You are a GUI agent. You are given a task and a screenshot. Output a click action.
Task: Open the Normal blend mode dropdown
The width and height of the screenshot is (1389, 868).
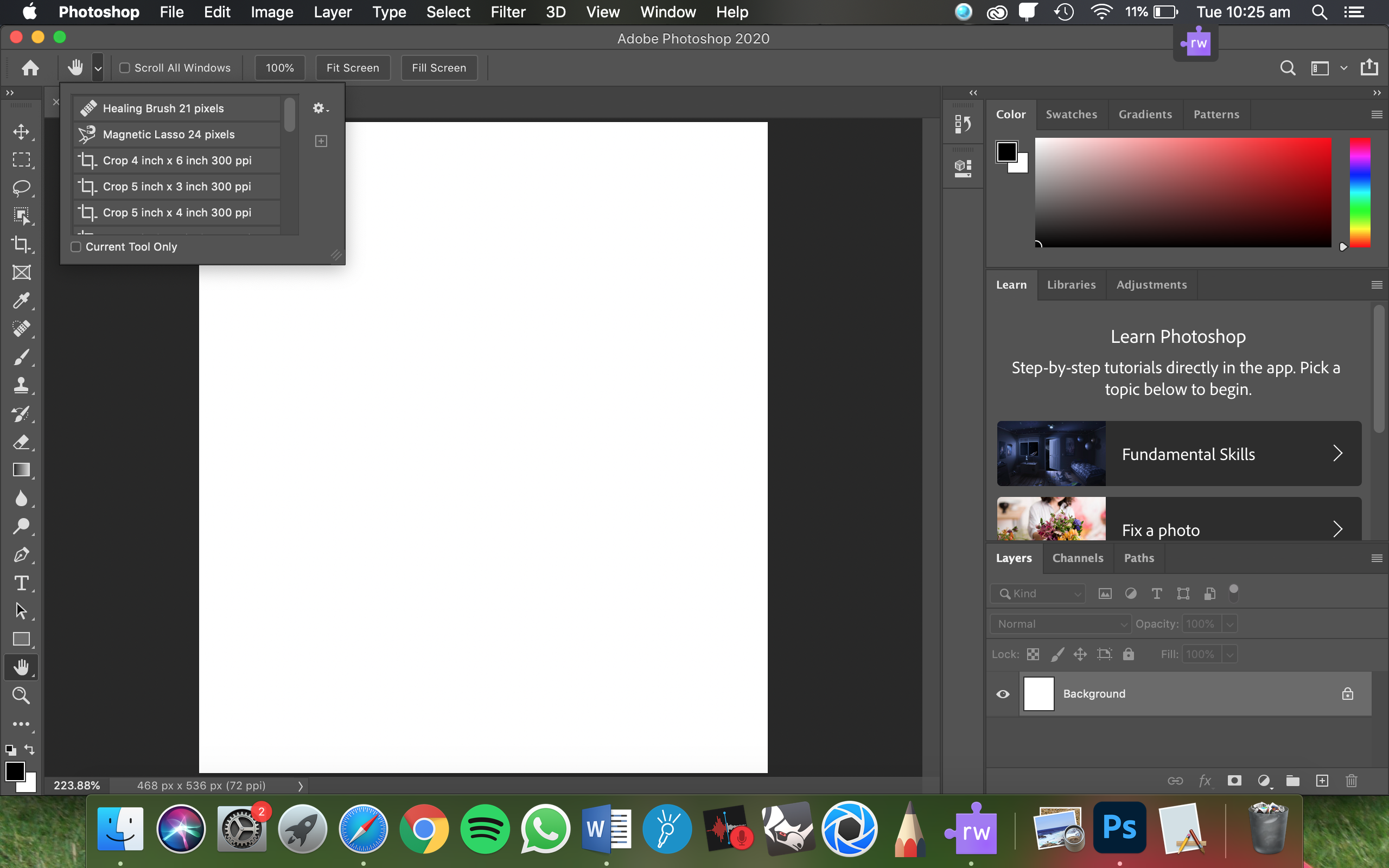tap(1060, 623)
